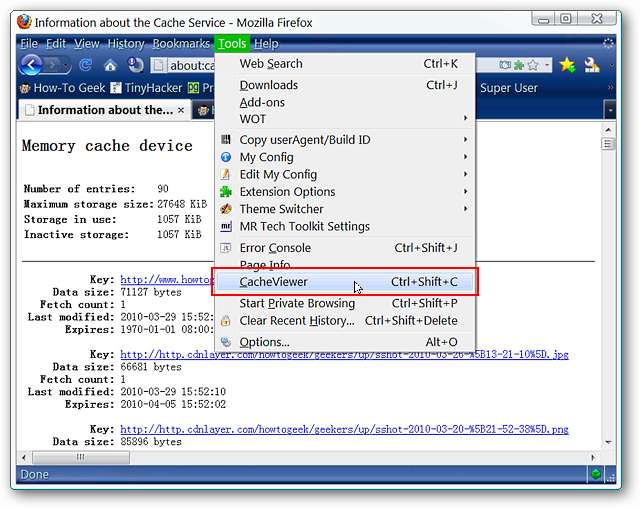640x508 pixels.
Task: Open the tab list dropdown arrow
Action: pos(610,110)
